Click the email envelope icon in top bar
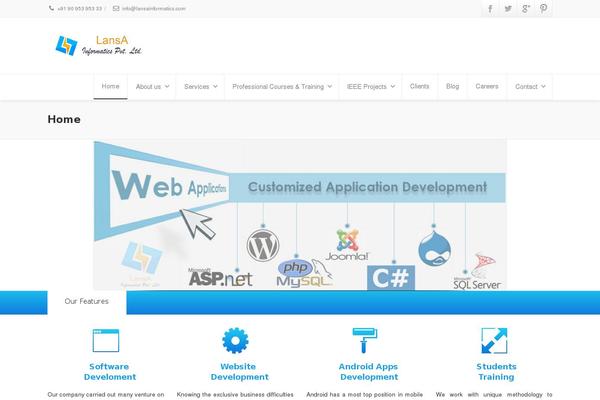Viewport: 600px width, 400px height. (116, 8)
